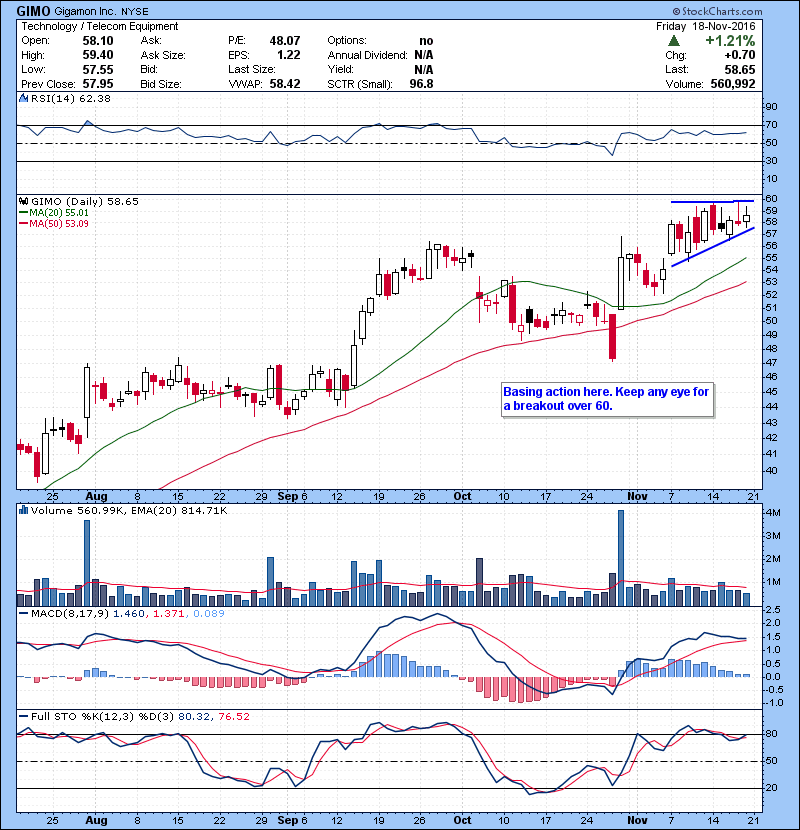Click the NYSE exchange label
The image size is (800, 830).
click(x=135, y=12)
